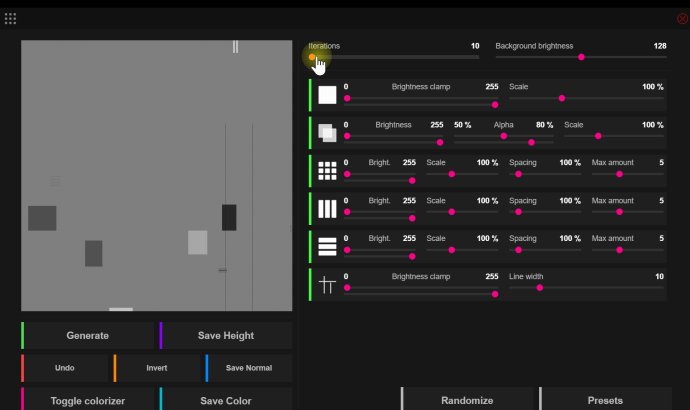
Task: Click the Undo button
Action: (65, 368)
